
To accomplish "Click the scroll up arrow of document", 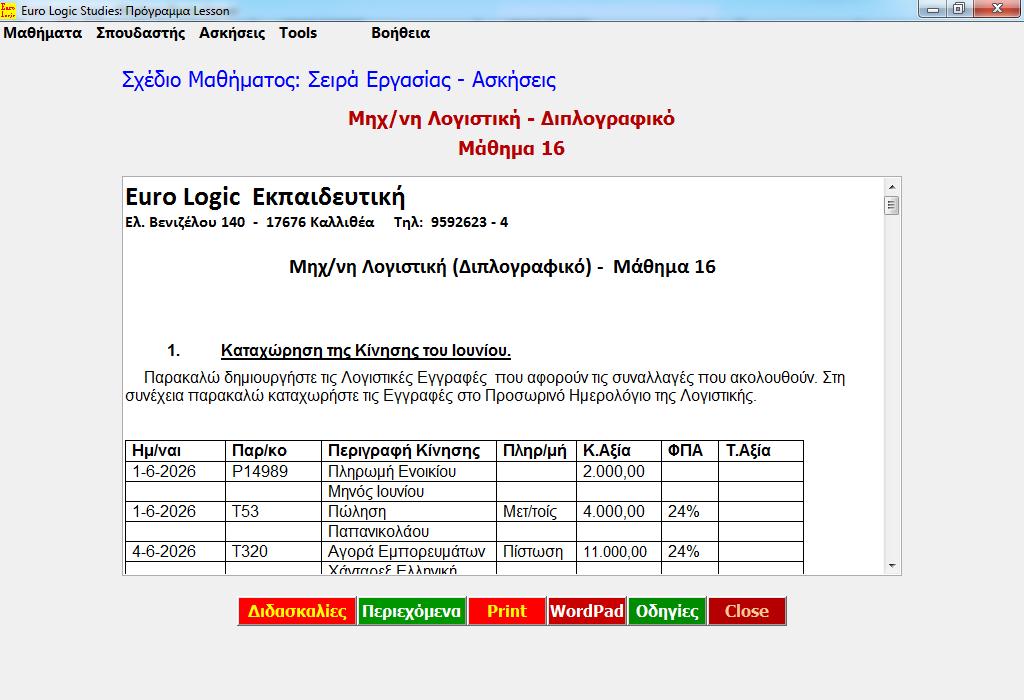I will [892, 187].
